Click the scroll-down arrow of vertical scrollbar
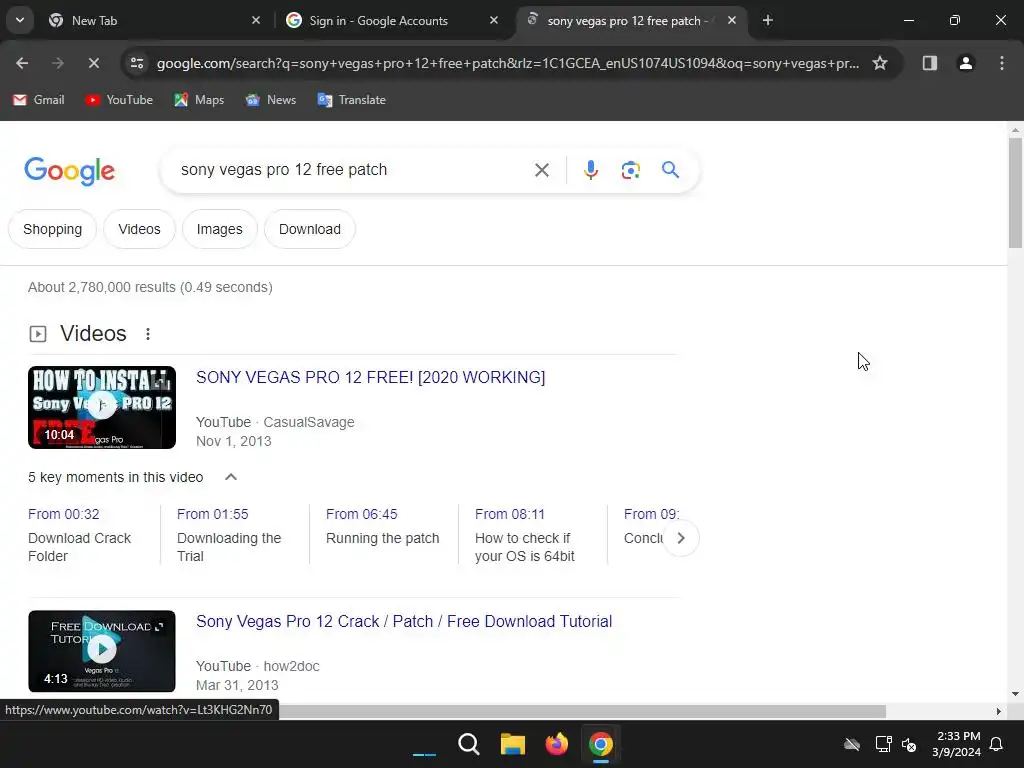 pyautogui.click(x=1015, y=694)
